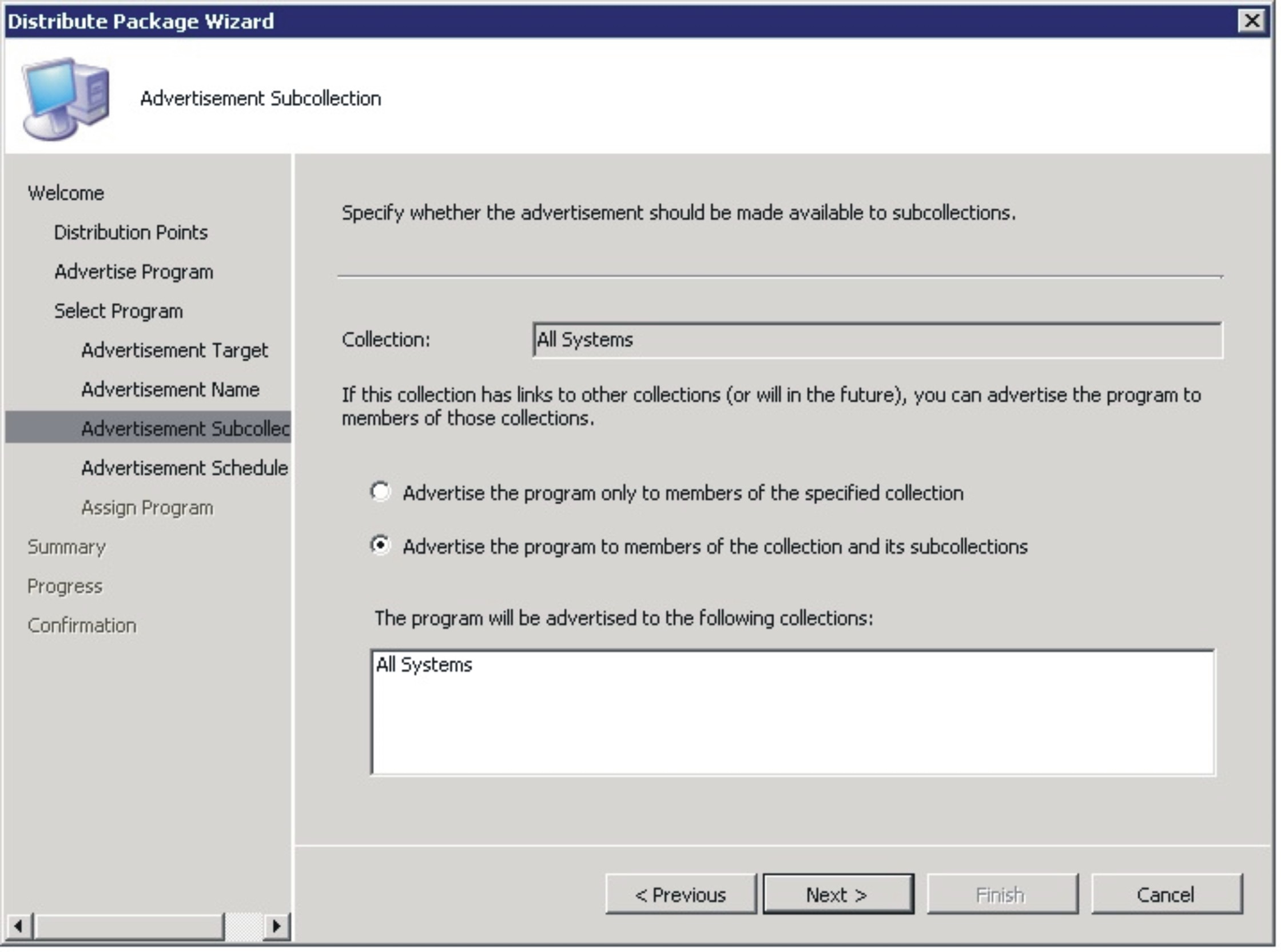Cancel the Distribute Package Wizard
The image size is (1281, 952).
coord(1167,894)
